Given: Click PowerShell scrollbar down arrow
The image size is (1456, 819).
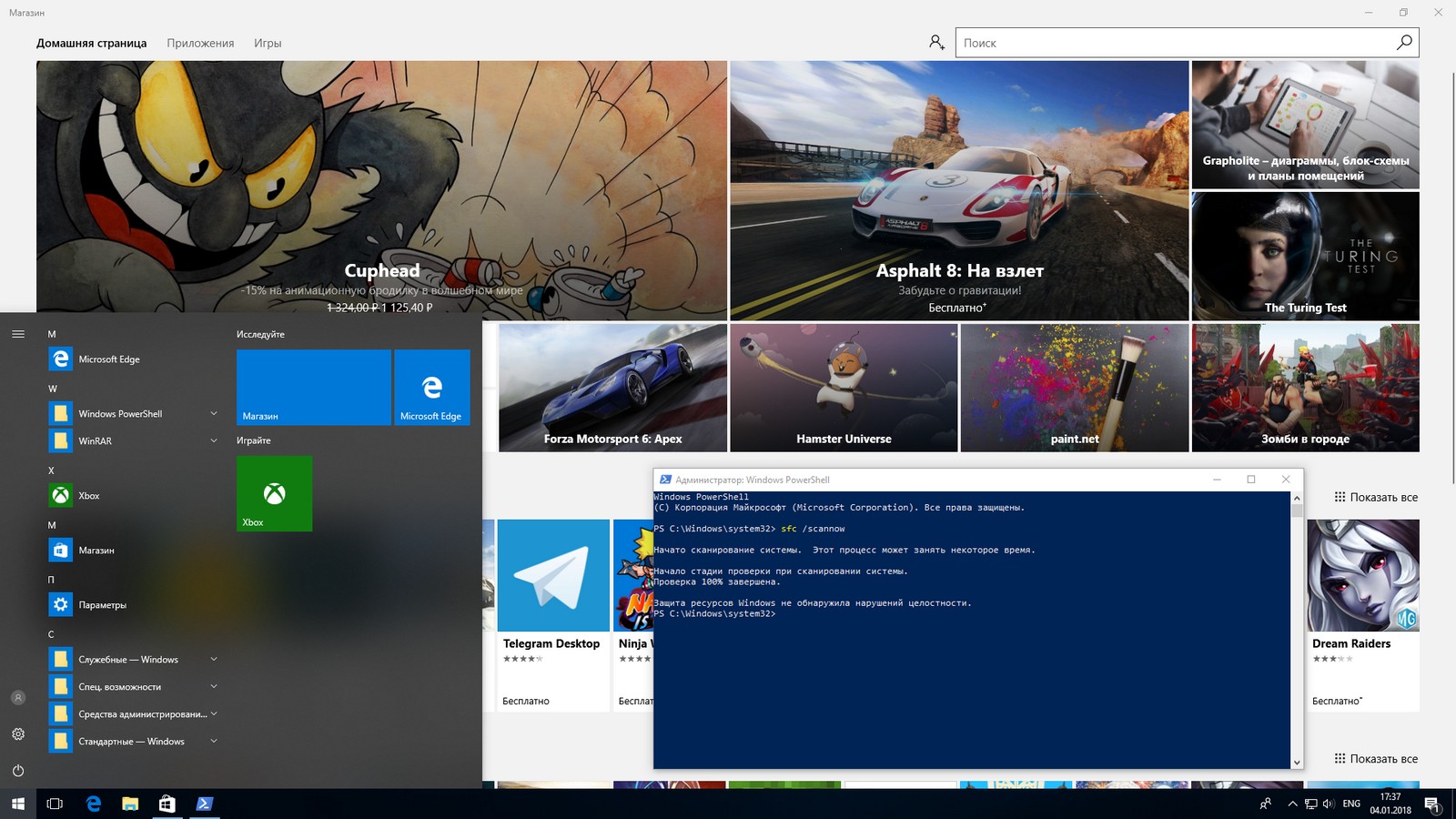Looking at the screenshot, I should 1297,763.
